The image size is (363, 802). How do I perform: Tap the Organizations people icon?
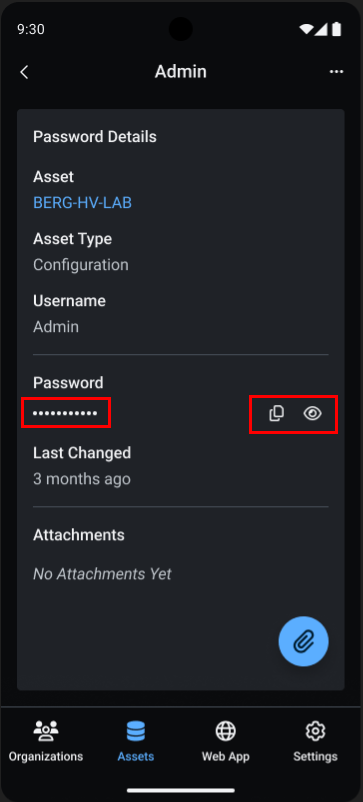tap(46, 731)
